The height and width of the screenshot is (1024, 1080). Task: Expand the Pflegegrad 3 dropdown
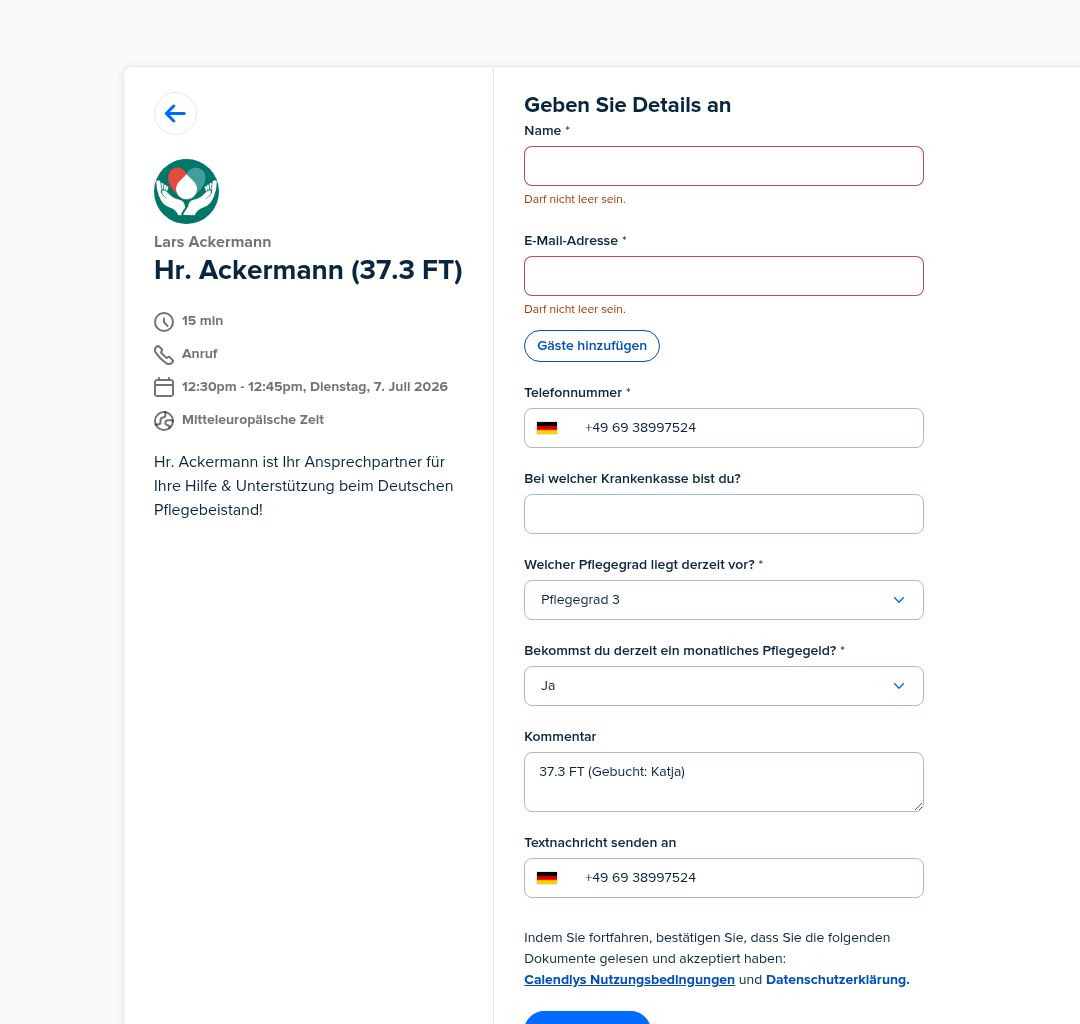(723, 600)
